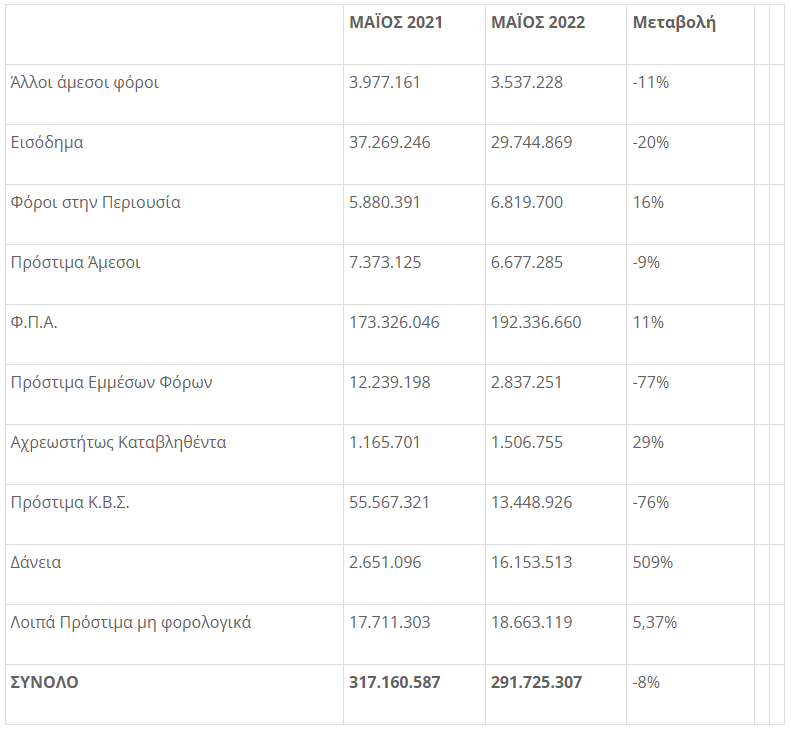Select the Πρόστιμα Άμεσοι row label

75,263
